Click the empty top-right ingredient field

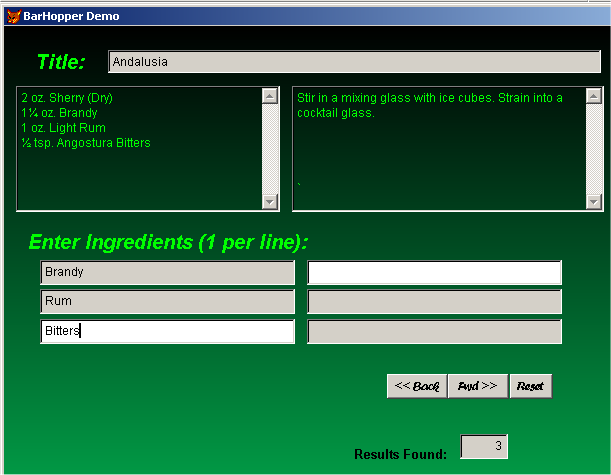pyautogui.click(x=434, y=272)
